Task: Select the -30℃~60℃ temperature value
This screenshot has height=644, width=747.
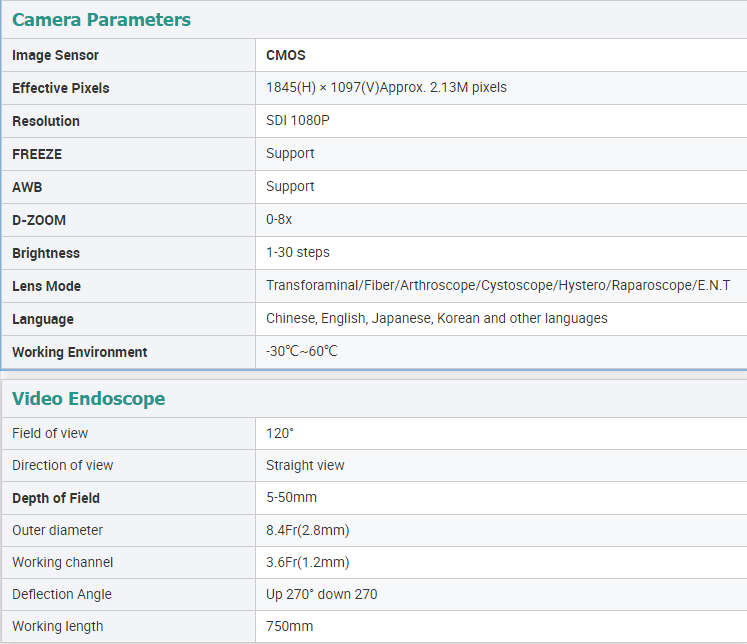Action: coord(302,352)
